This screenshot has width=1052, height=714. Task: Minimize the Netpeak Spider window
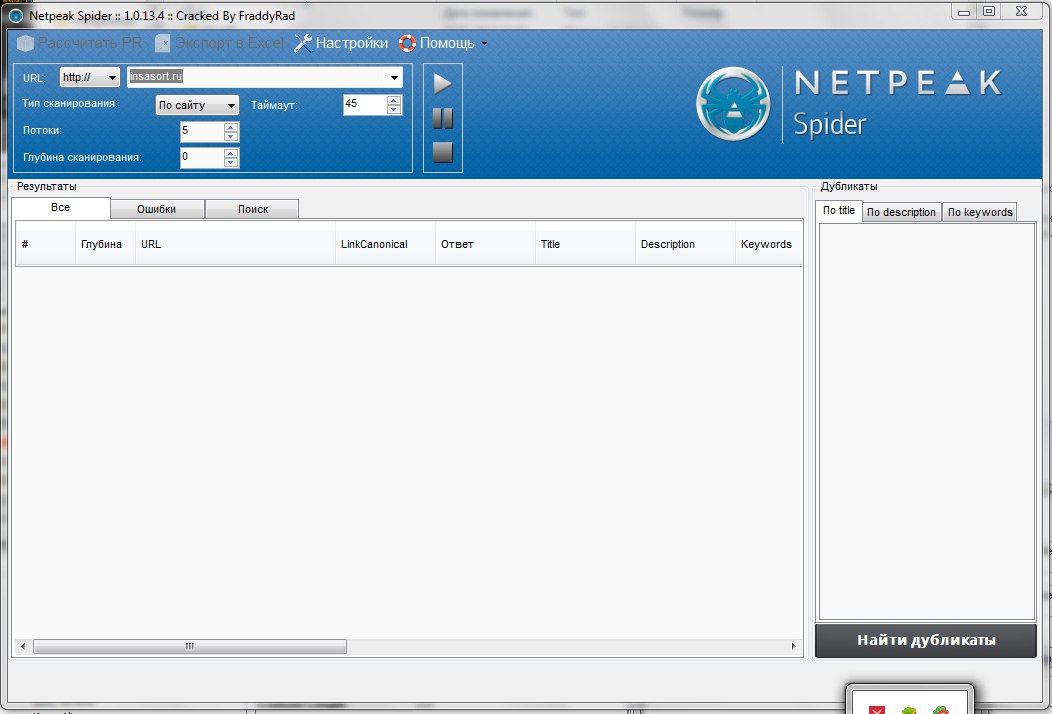[x=964, y=12]
